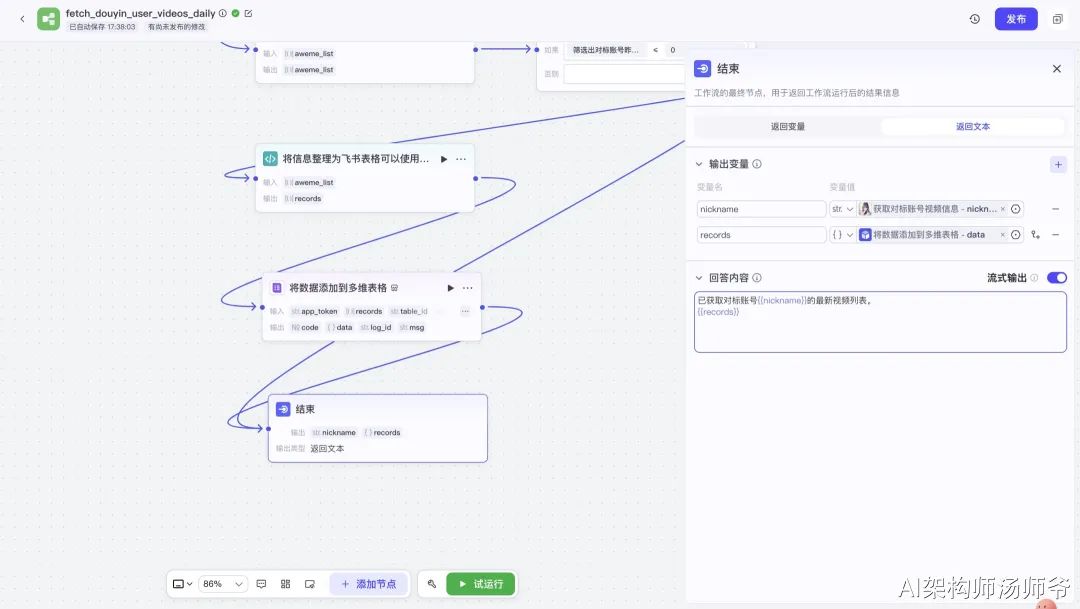Collapse the 输出变量 section
The height and width of the screenshot is (609, 1080).
pyautogui.click(x=698, y=164)
